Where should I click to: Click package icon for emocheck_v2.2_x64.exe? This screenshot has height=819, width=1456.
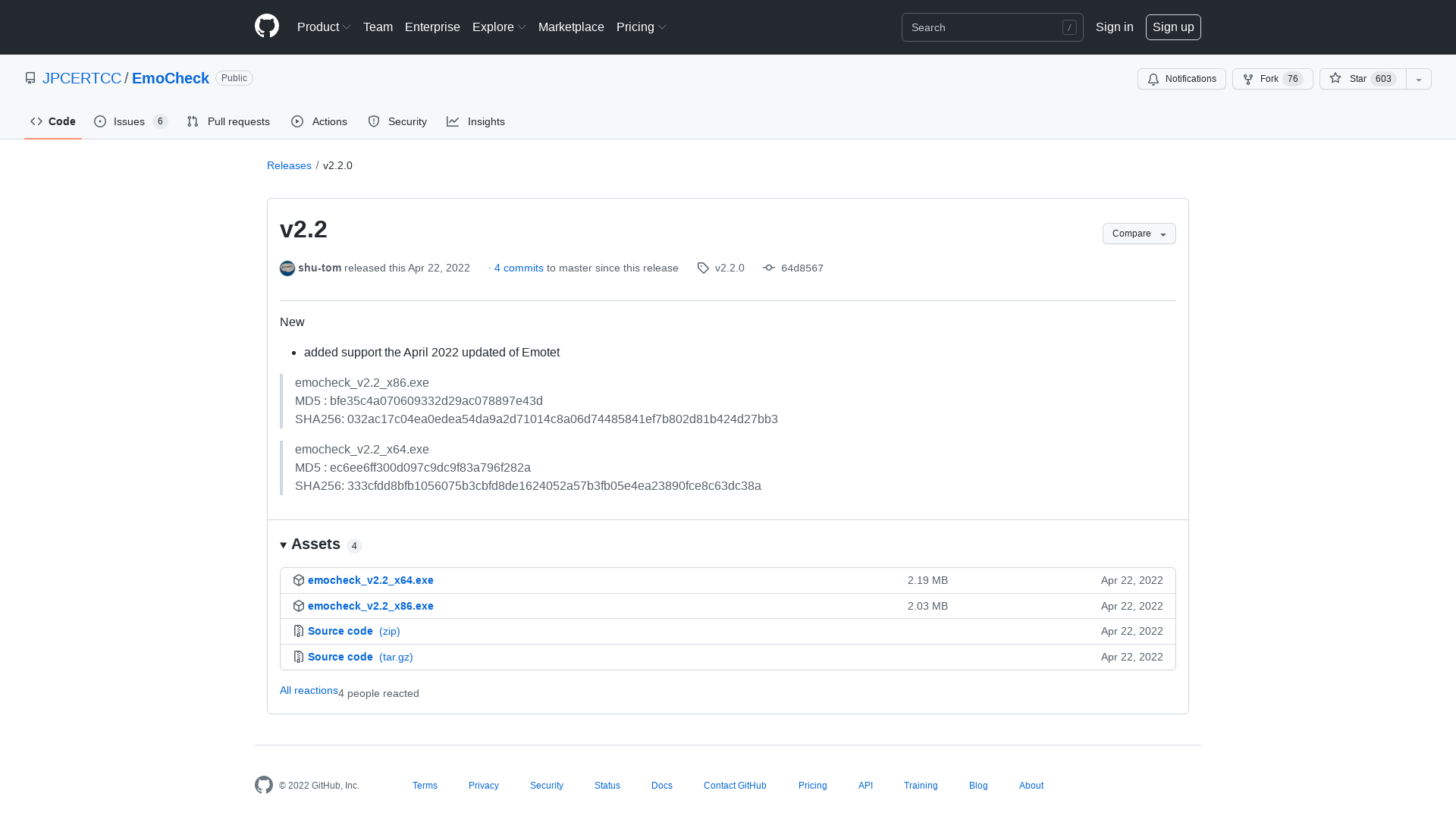tap(299, 580)
